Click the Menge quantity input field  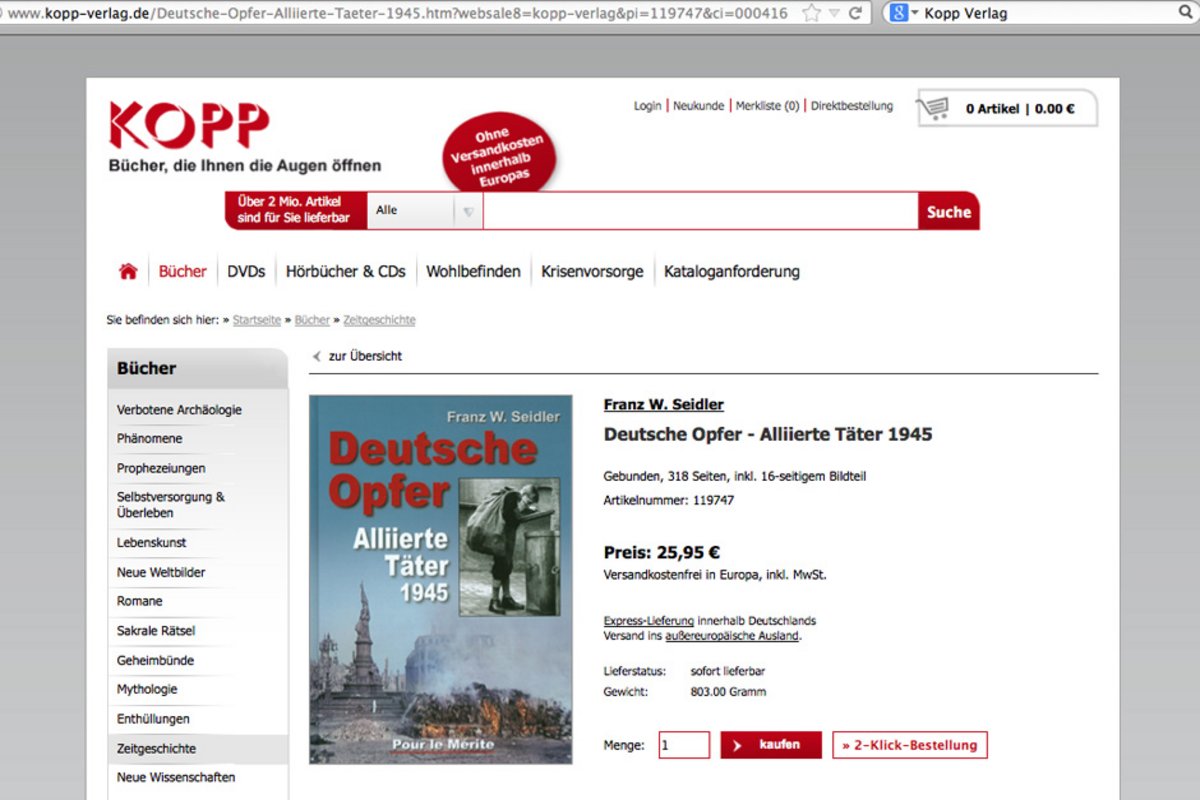click(x=684, y=745)
